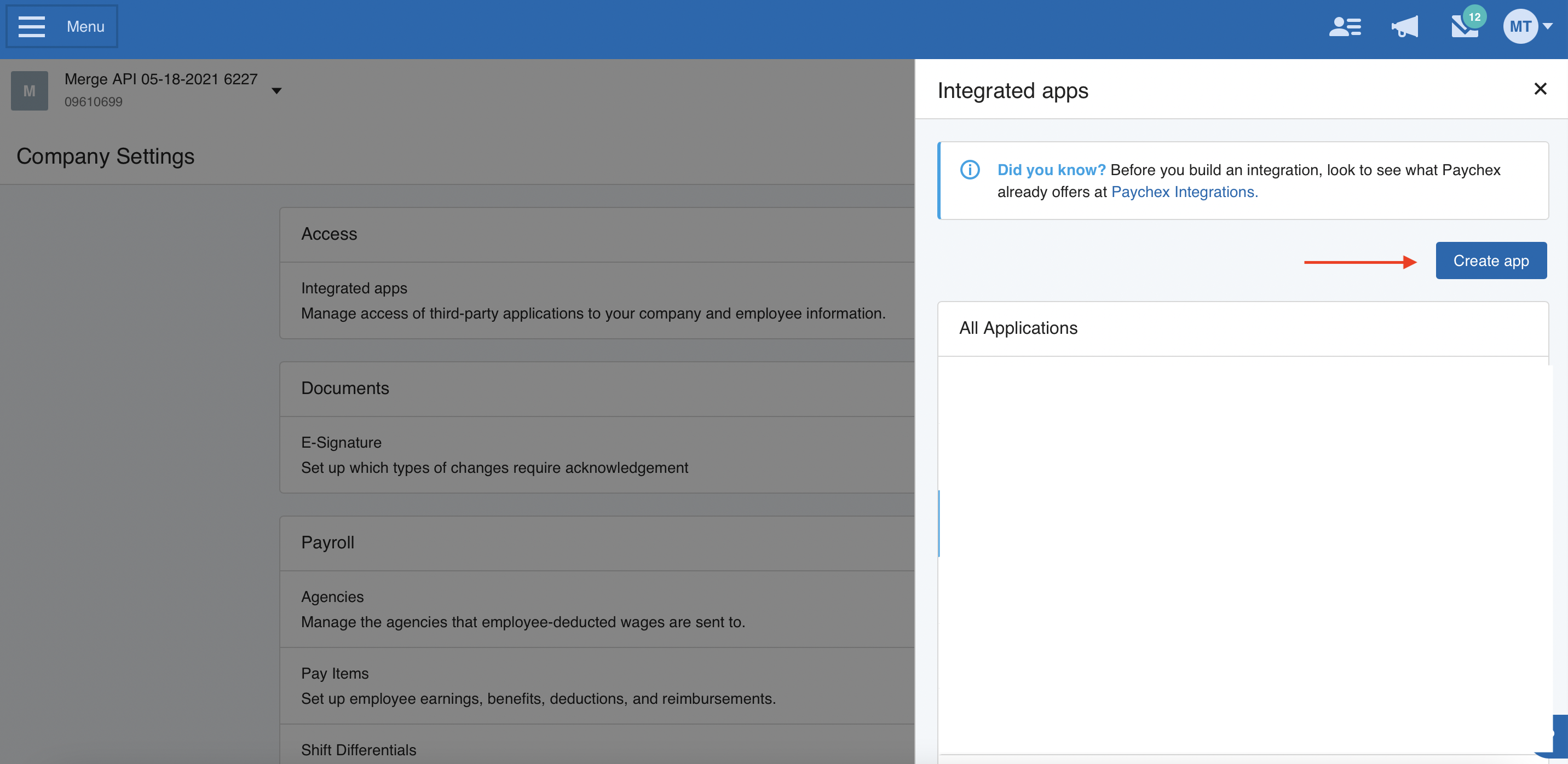Close the Integrated apps panel
The height and width of the screenshot is (764, 1568).
(x=1540, y=89)
